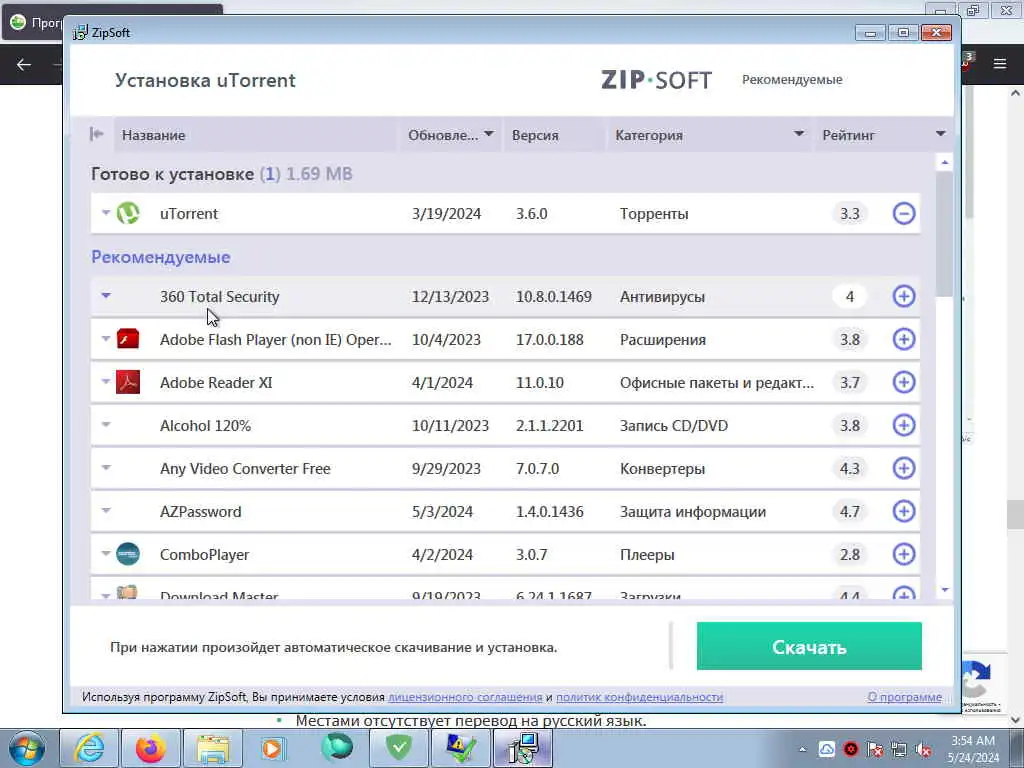Expand Adobe Flash Player row details
The height and width of the screenshot is (768, 1024).
[x=106, y=338]
